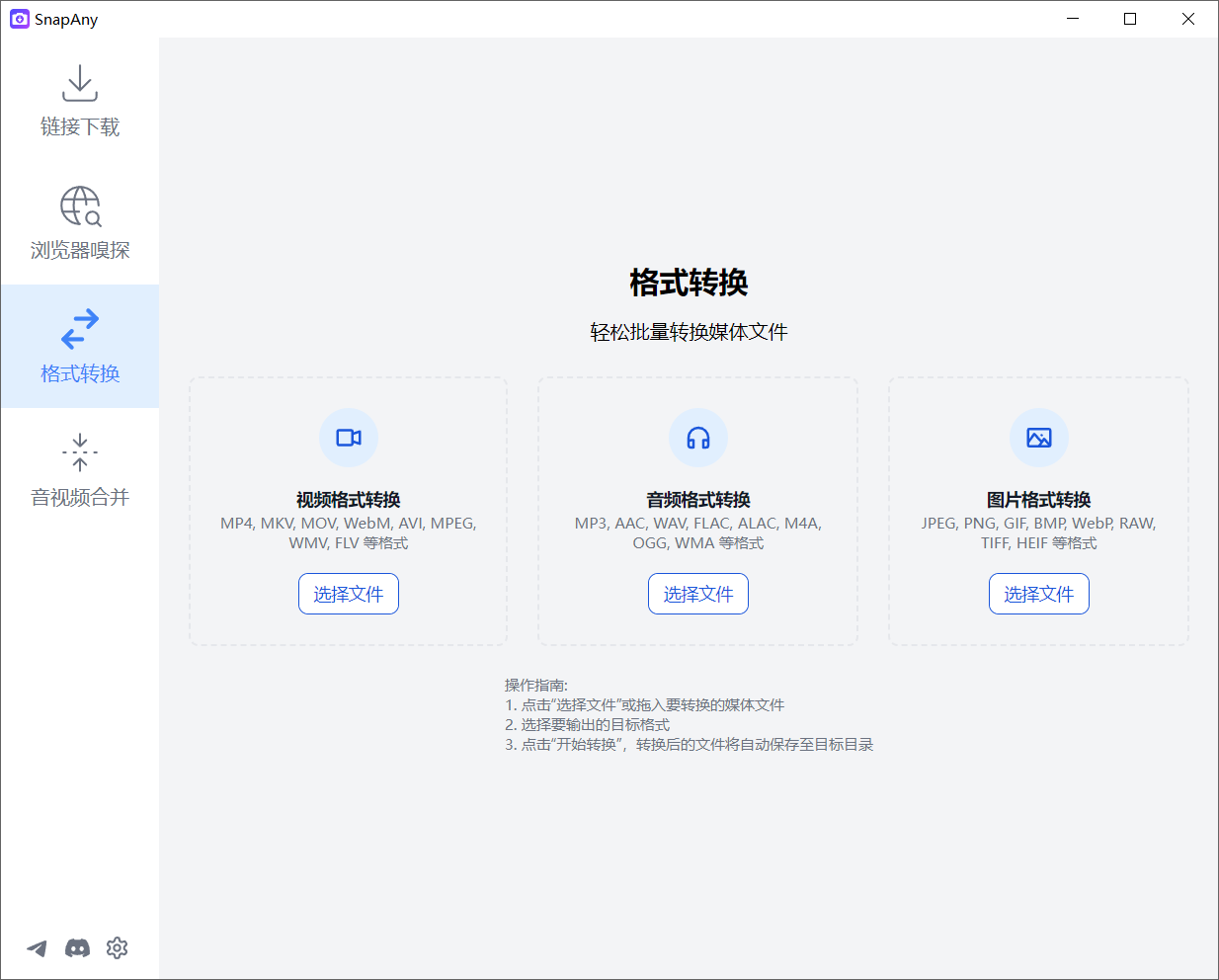Click the picture icon on image conversion card

[x=1038, y=438]
